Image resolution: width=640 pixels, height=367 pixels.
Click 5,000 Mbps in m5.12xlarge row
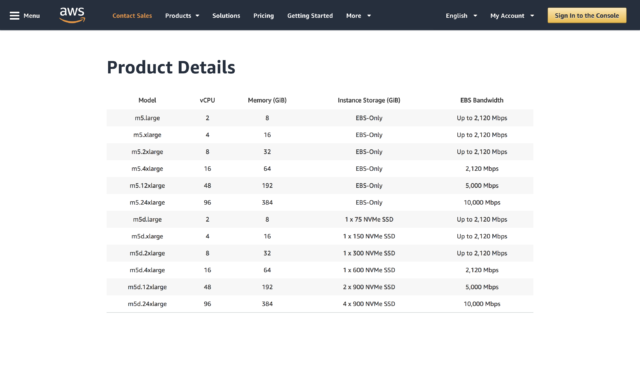tap(482, 186)
